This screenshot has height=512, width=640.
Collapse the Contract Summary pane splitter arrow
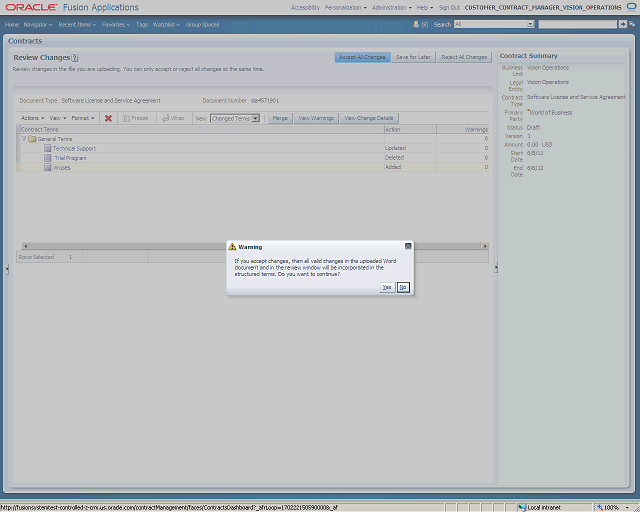[496, 268]
